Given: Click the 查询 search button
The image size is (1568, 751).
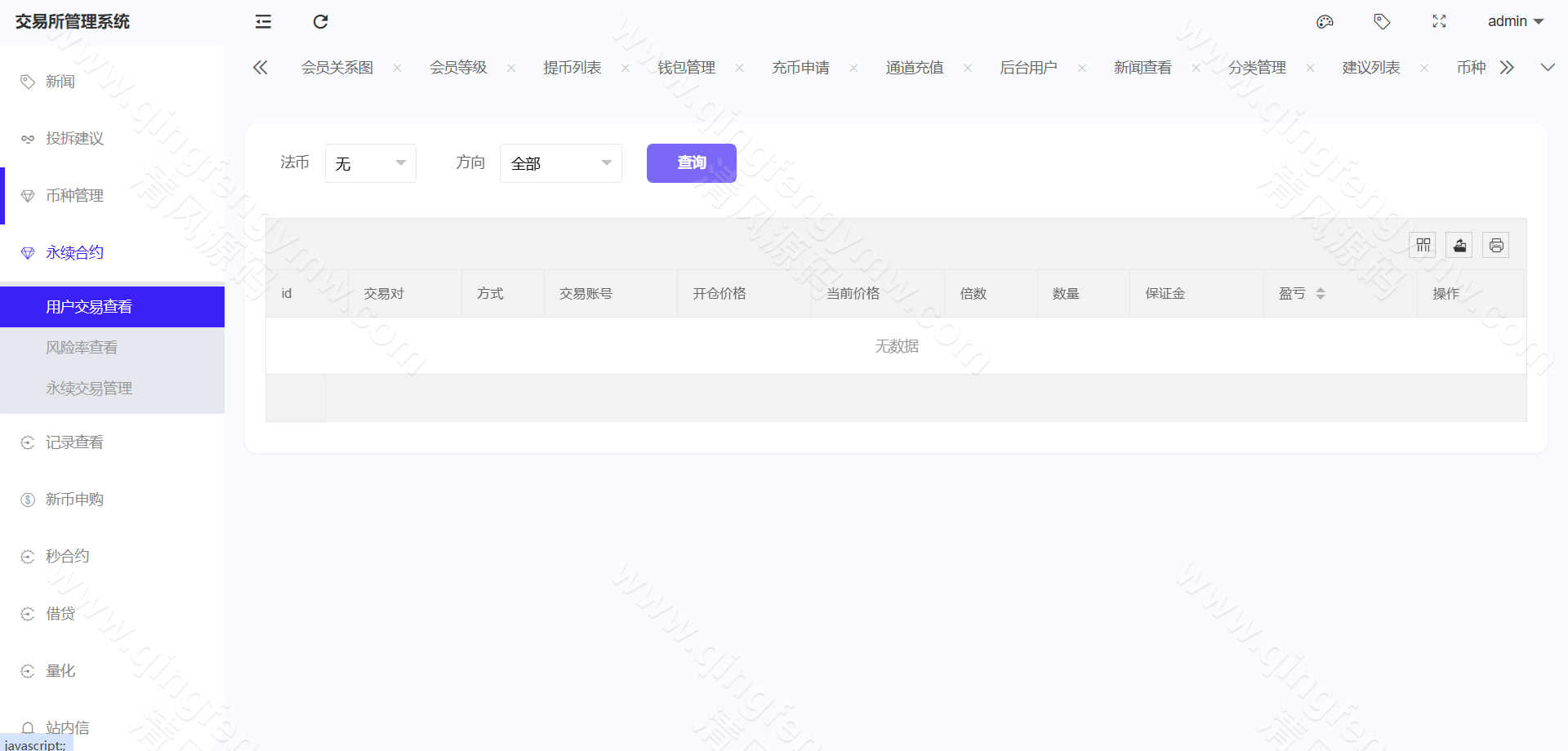Looking at the screenshot, I should pos(691,162).
